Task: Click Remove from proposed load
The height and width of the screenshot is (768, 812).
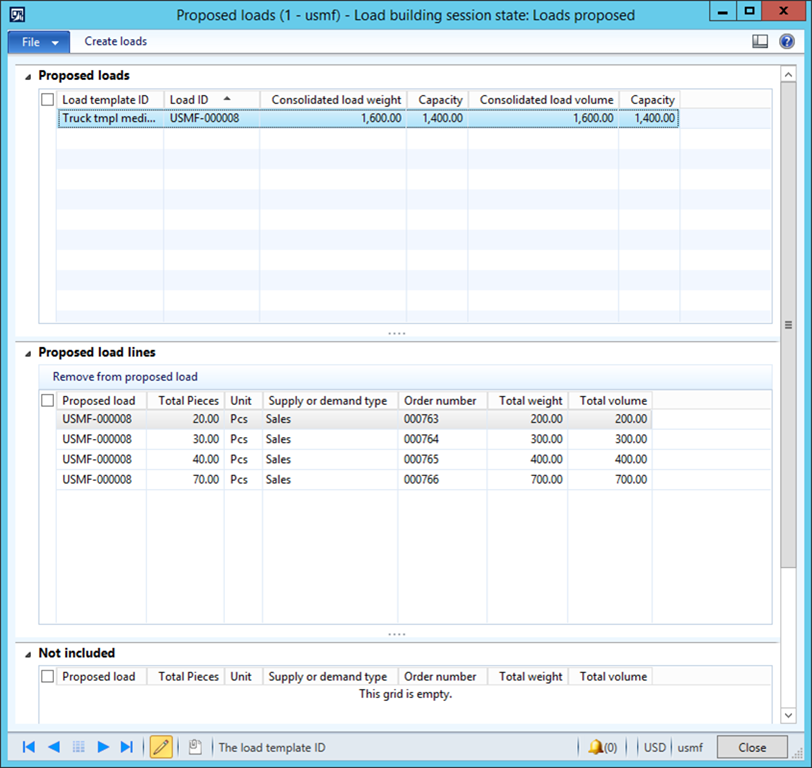Action: pos(125,377)
